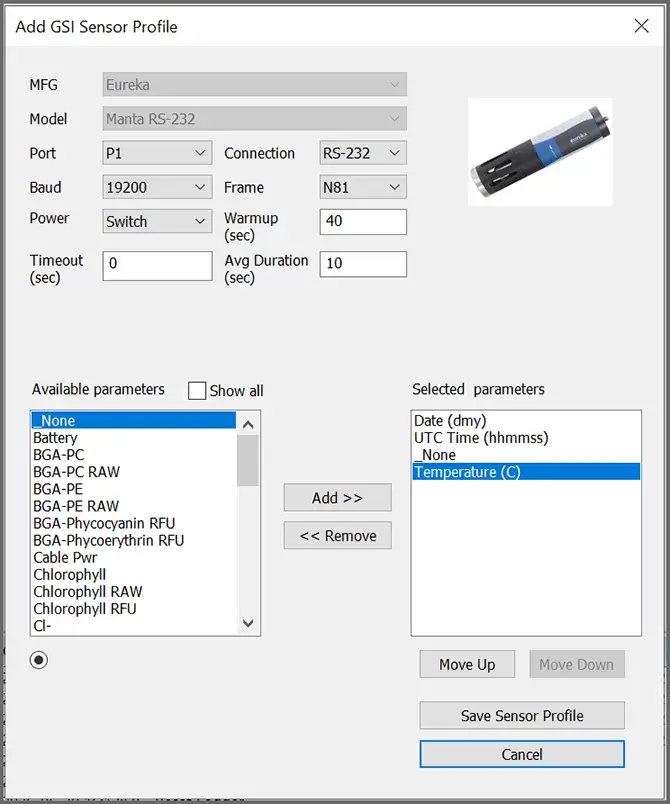Click Save Sensor Profile button
Viewport: 670px width, 804px height.
[x=522, y=715]
